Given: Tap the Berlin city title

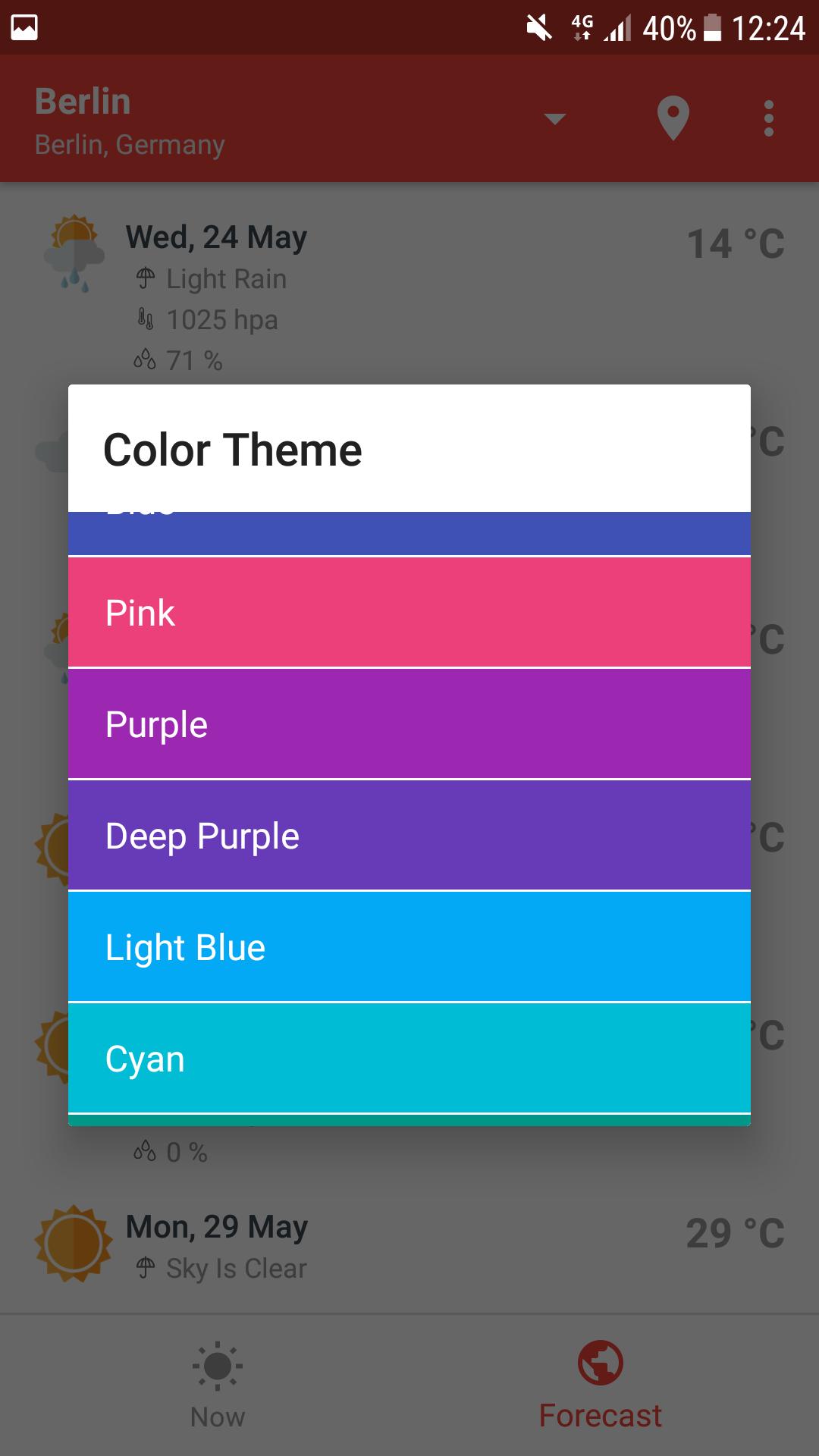Looking at the screenshot, I should [83, 102].
